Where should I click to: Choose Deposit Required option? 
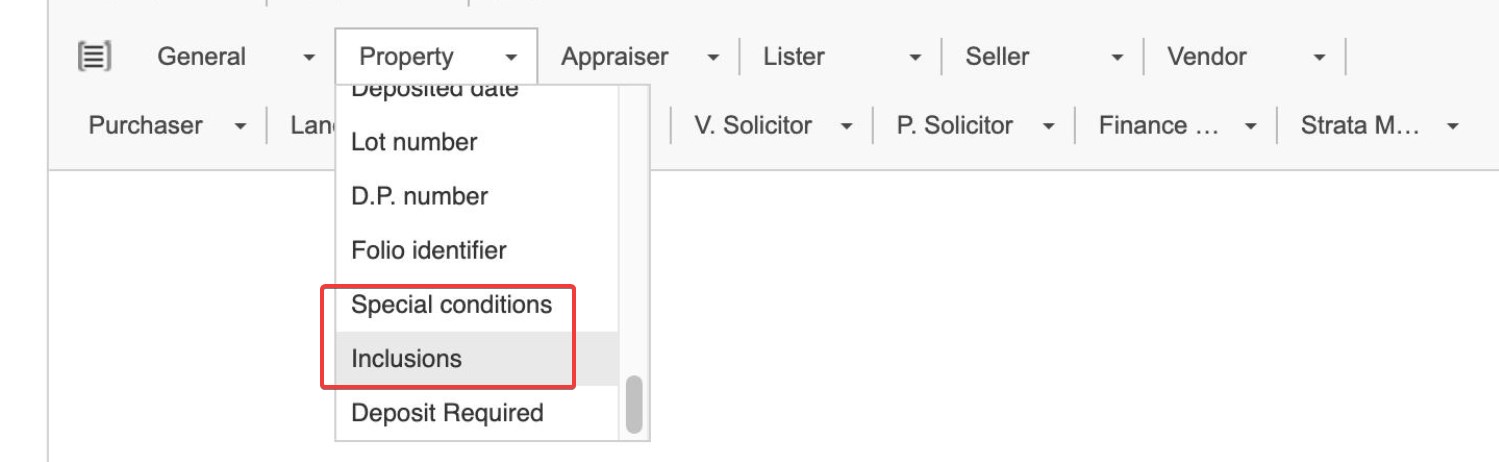pyautogui.click(x=447, y=413)
